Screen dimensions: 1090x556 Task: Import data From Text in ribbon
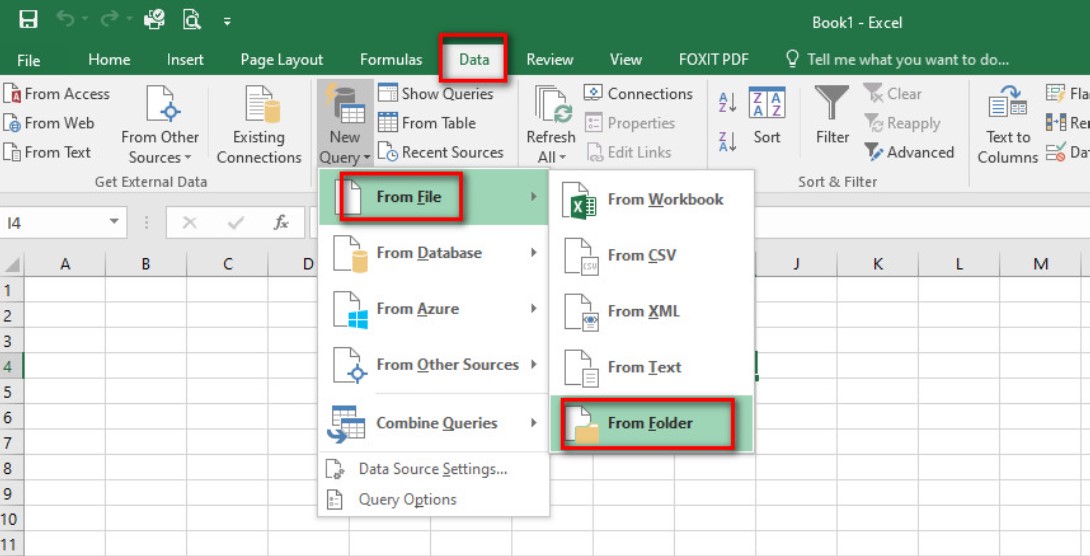pyautogui.click(x=47, y=152)
